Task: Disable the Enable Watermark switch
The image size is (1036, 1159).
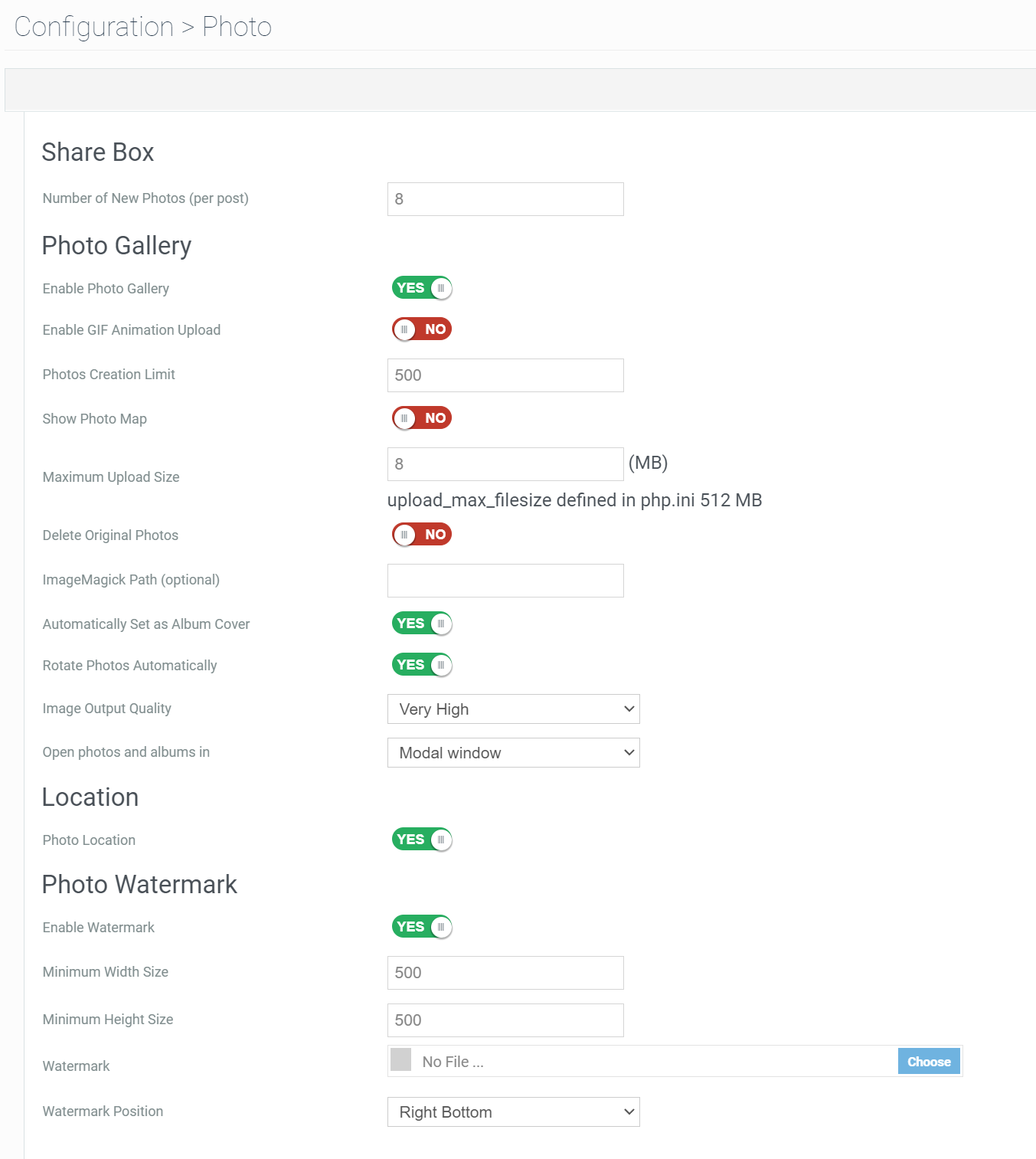Action: click(x=422, y=927)
